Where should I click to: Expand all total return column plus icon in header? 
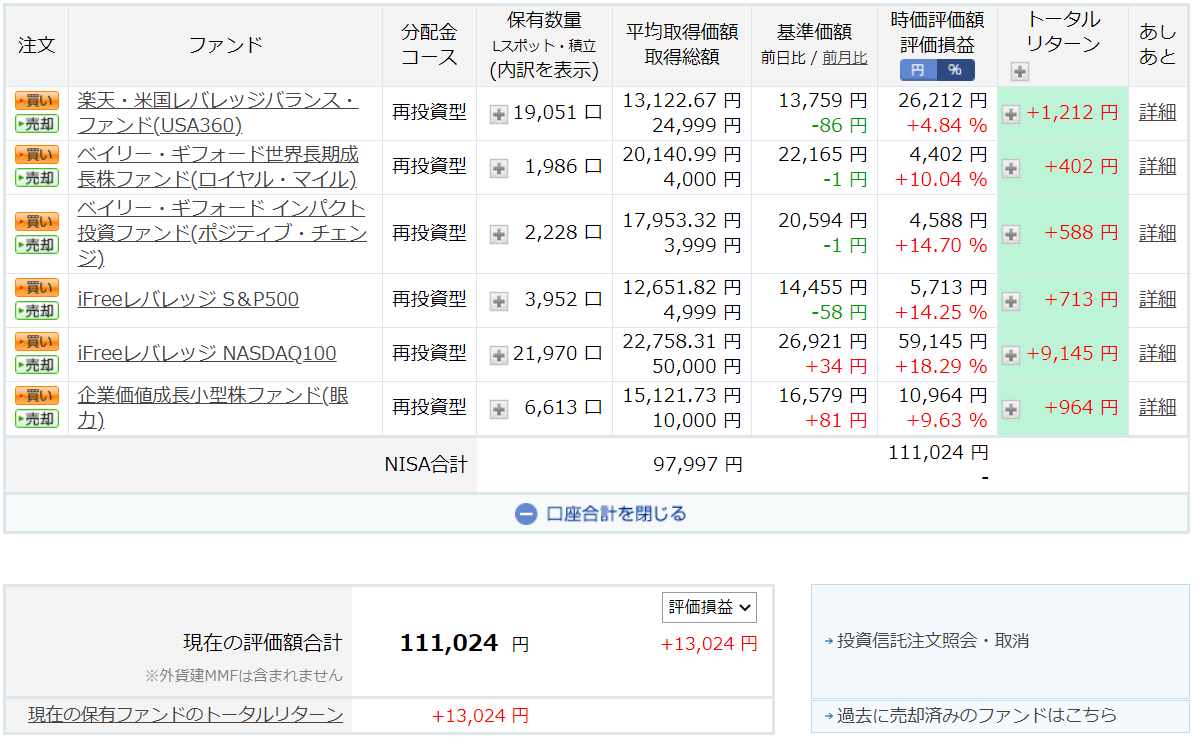(1020, 72)
